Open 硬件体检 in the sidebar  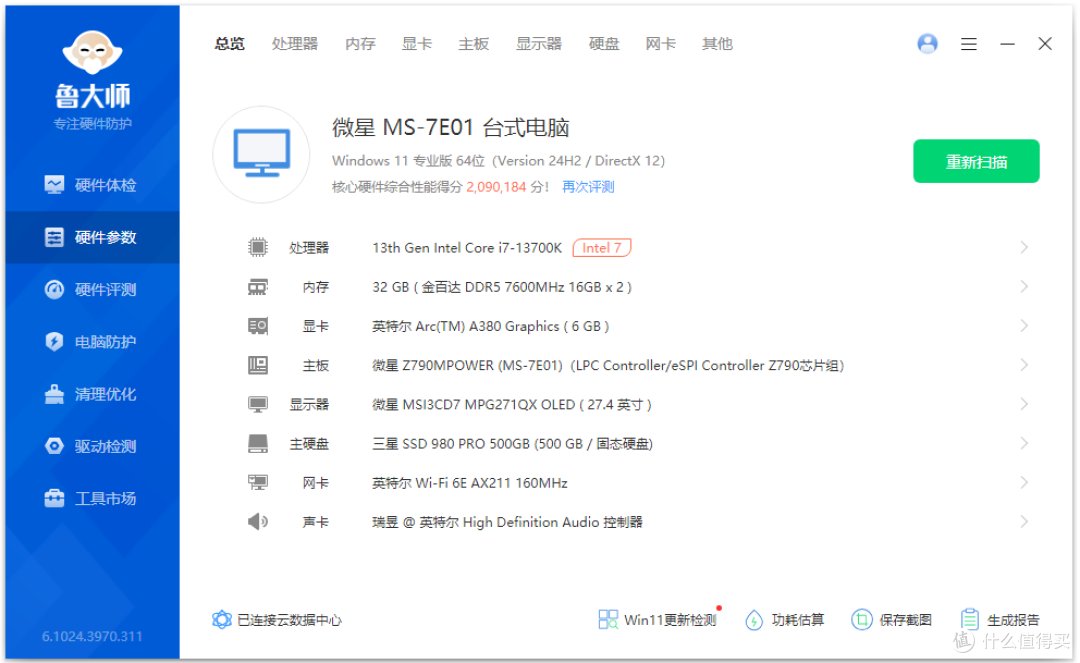(92, 185)
